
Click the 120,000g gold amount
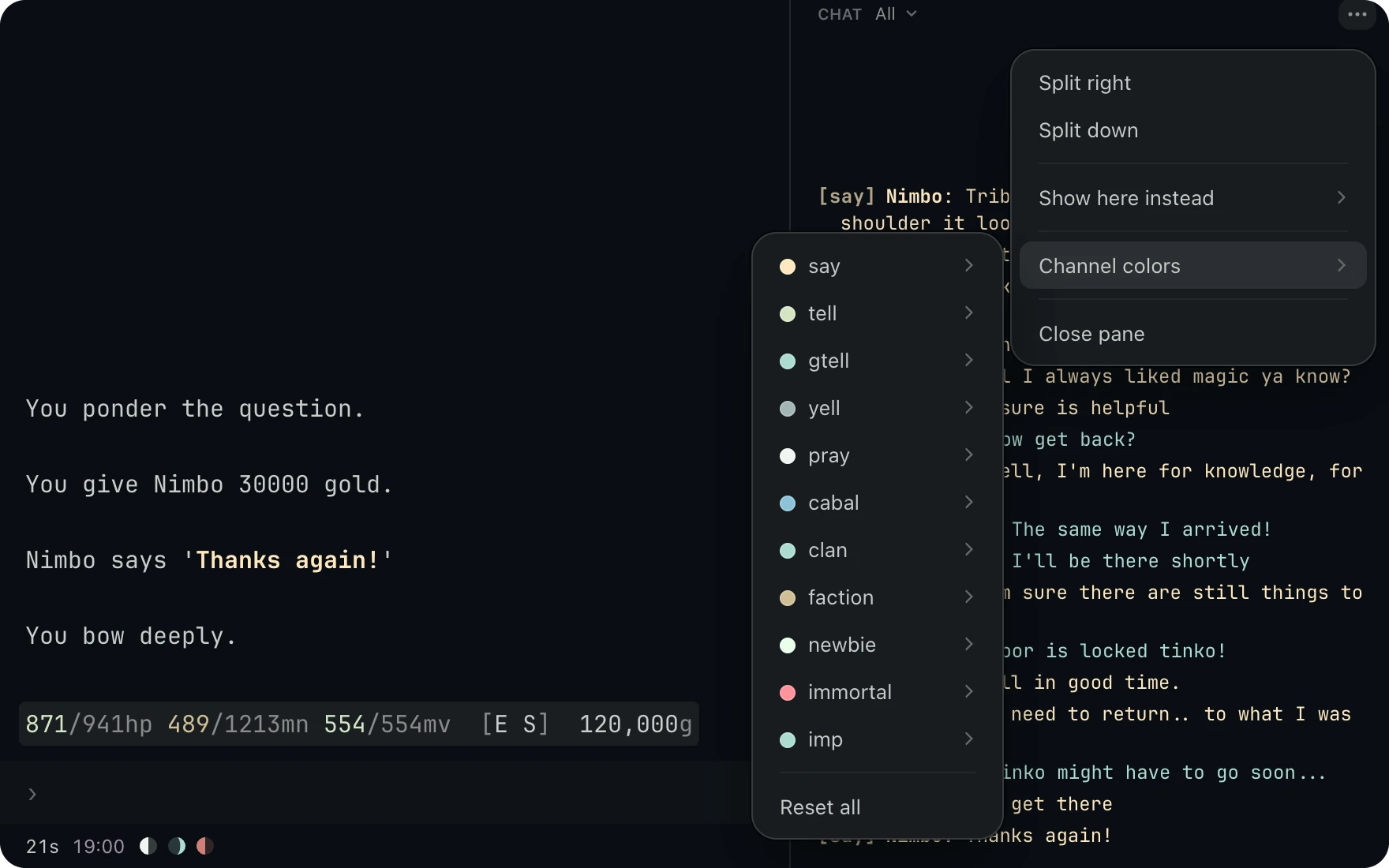tap(635, 724)
